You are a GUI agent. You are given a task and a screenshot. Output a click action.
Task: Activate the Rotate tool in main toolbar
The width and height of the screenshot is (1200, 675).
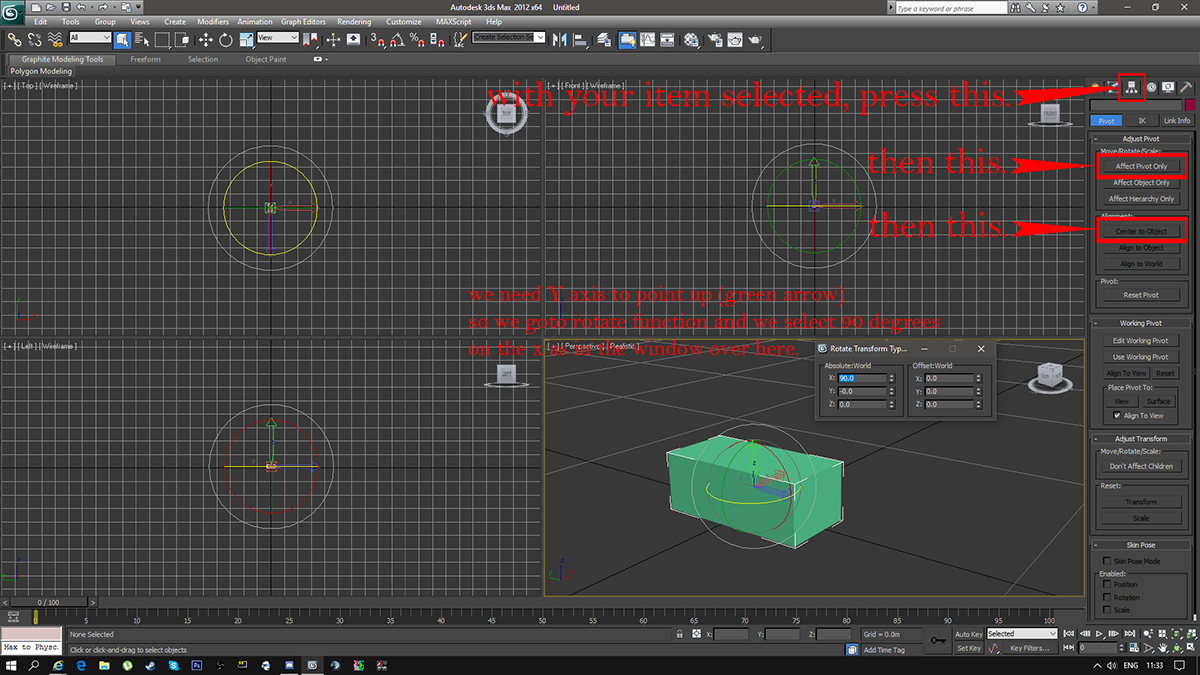226,40
